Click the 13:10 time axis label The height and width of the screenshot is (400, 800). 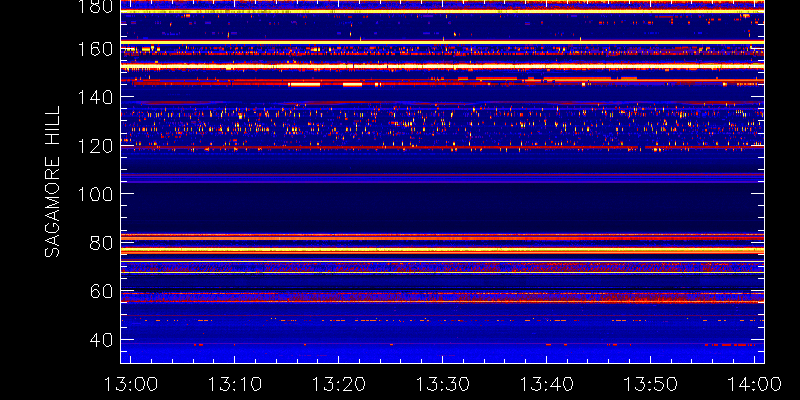[235, 384]
